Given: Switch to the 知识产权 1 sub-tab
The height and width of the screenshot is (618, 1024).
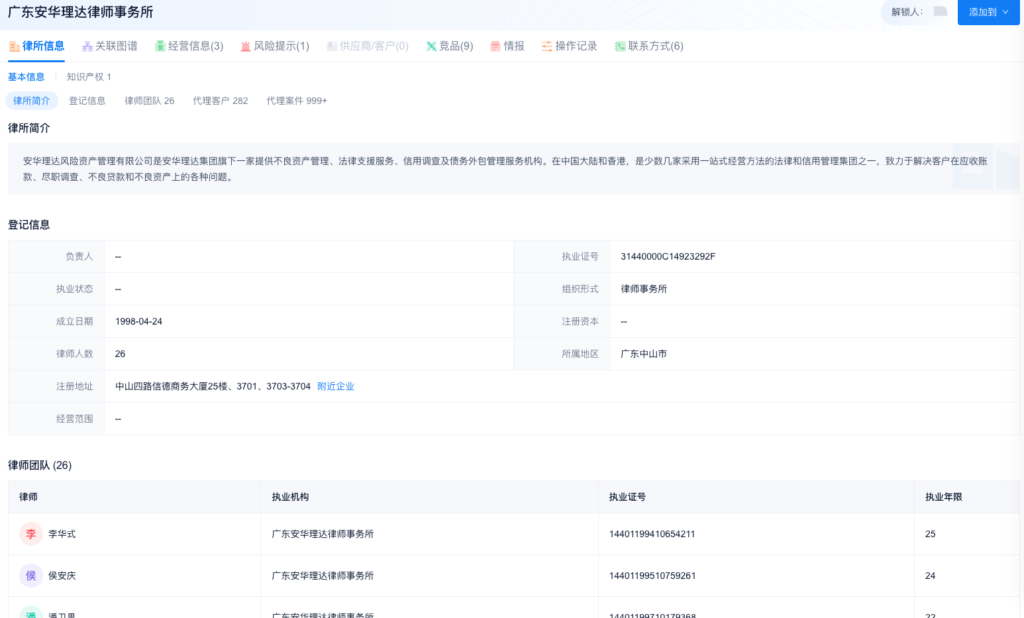Looking at the screenshot, I should (89, 77).
